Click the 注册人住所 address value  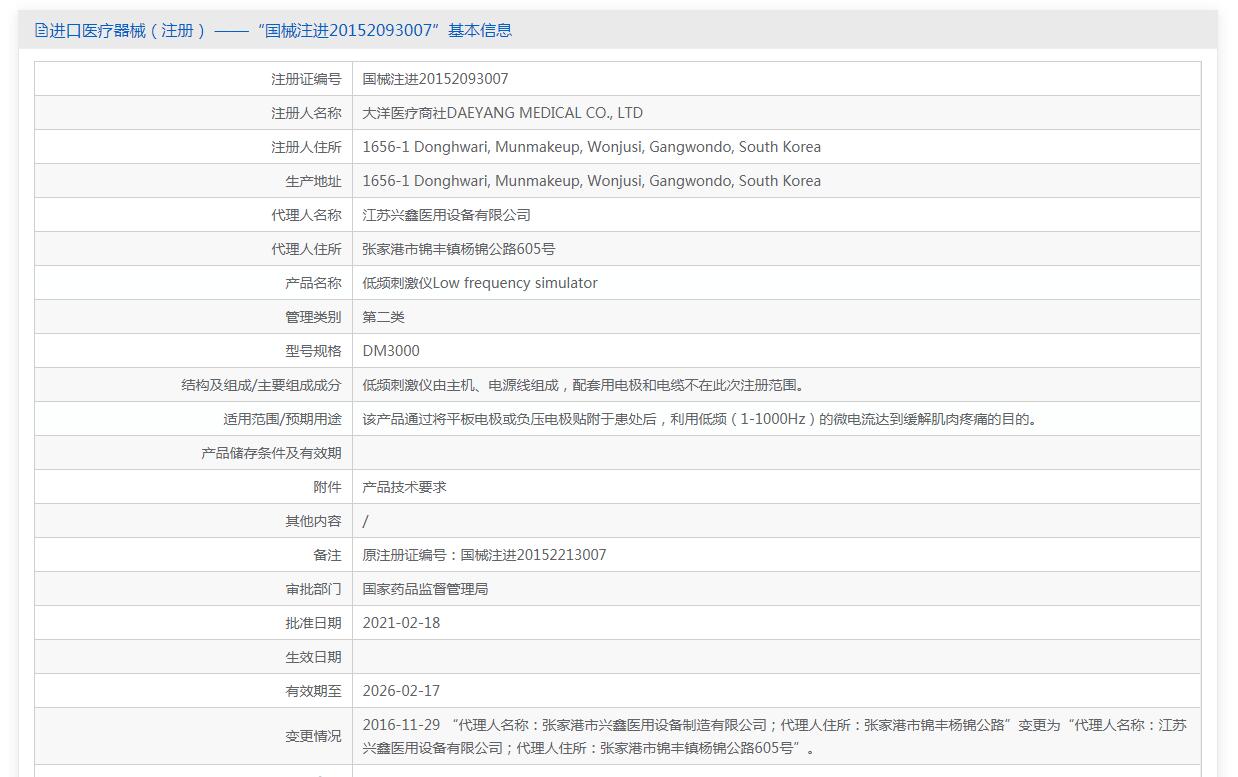(591, 147)
